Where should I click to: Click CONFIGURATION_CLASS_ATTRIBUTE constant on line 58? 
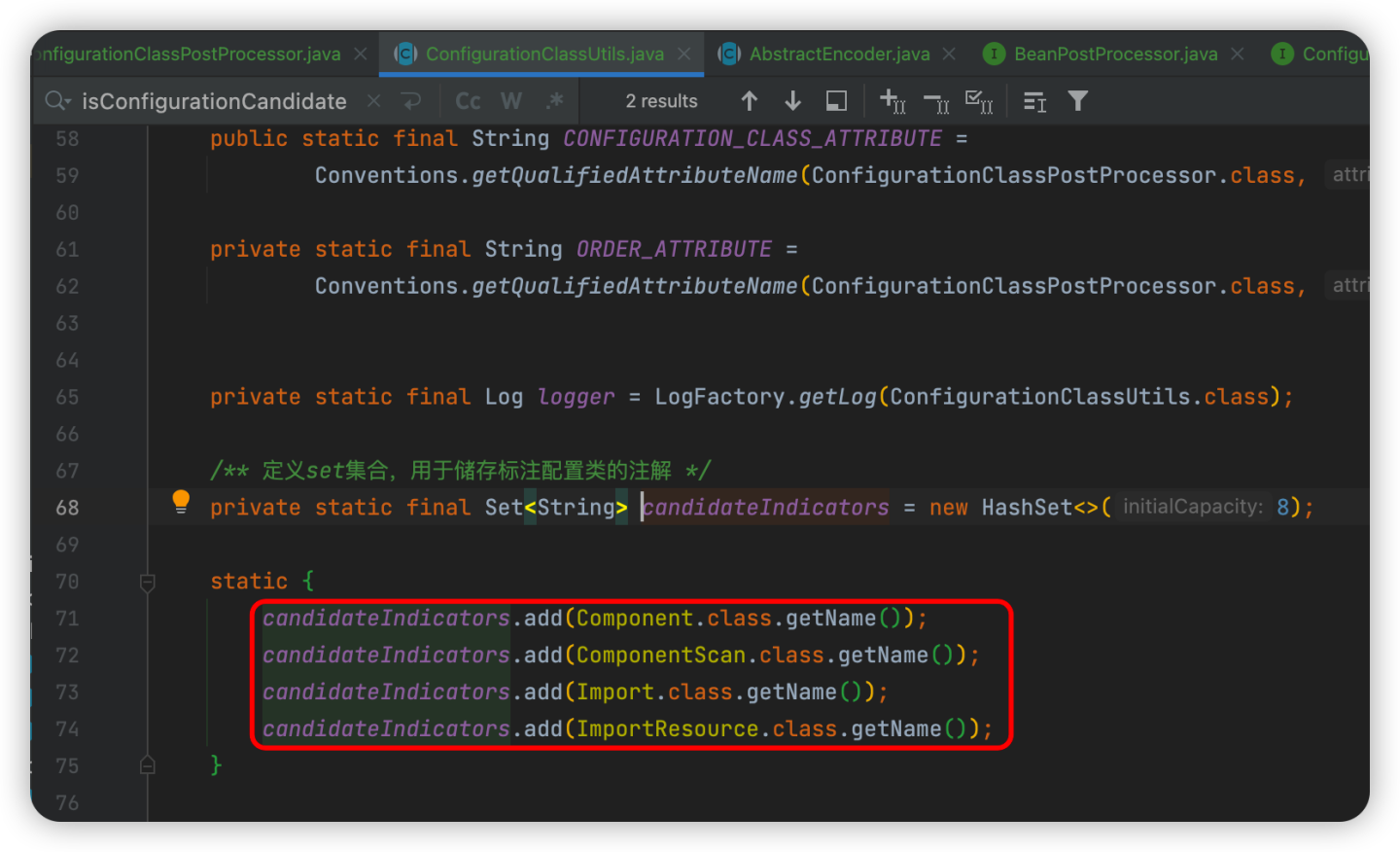tap(752, 139)
